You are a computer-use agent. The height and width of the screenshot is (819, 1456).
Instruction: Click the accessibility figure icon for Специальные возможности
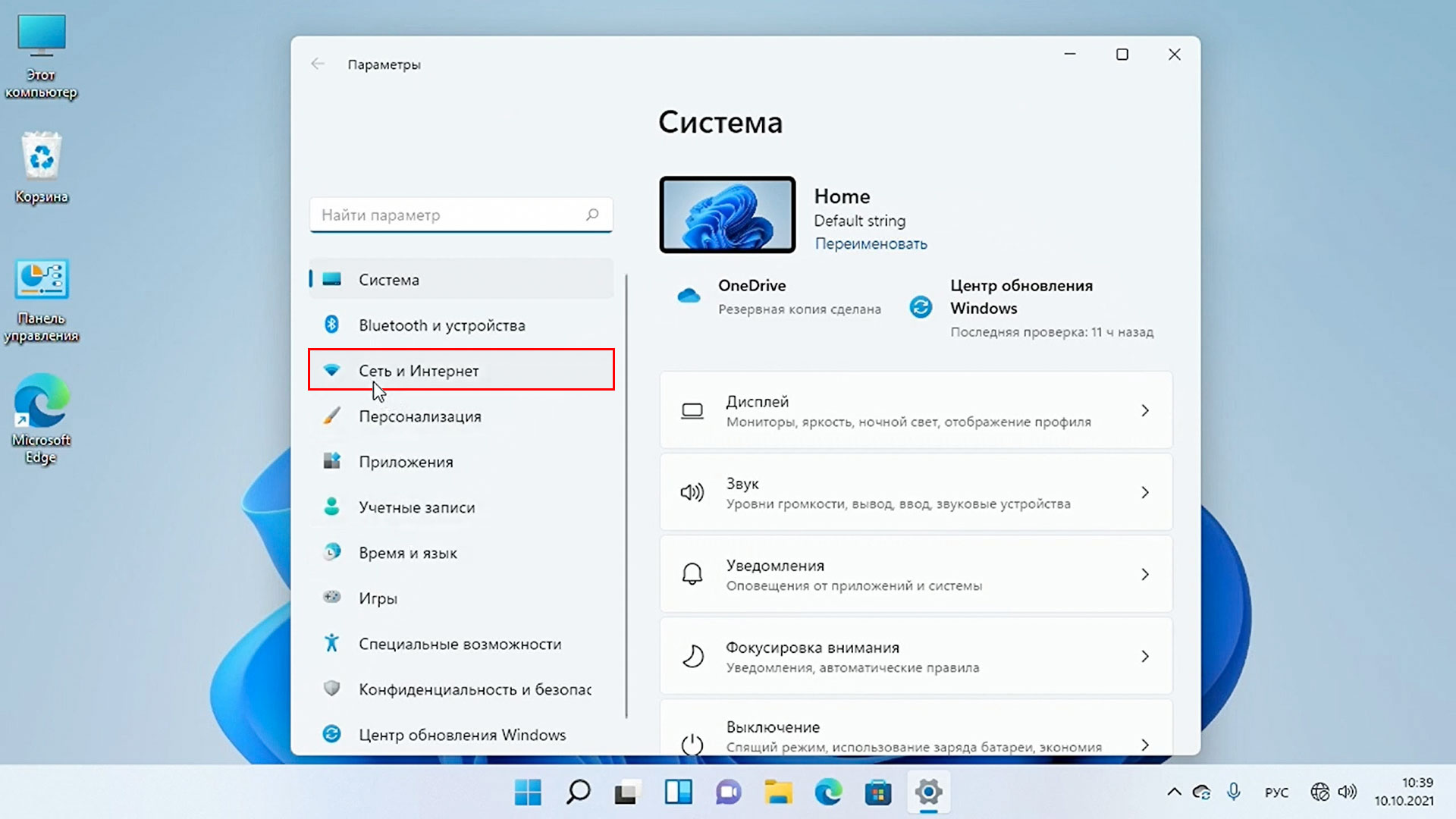[x=331, y=643]
